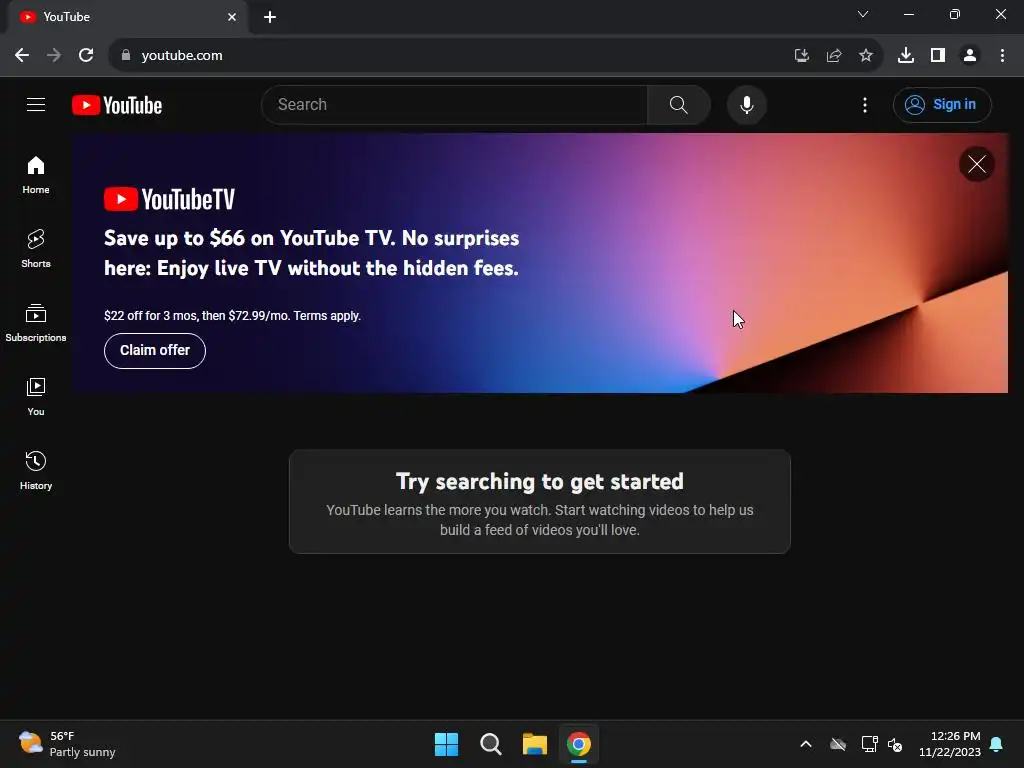
Task: Open Windows taskbar search
Action: click(490, 744)
